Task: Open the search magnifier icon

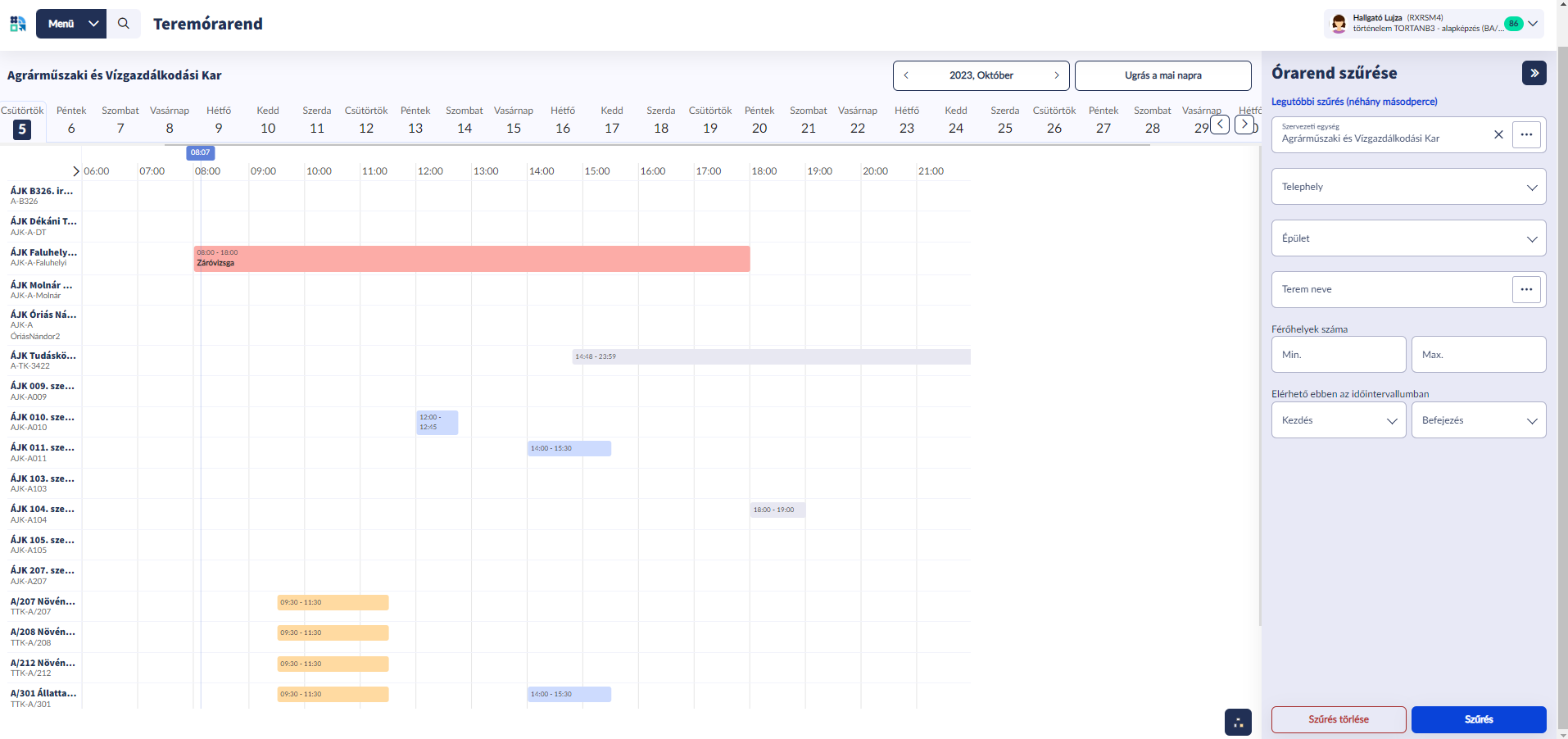Action: click(124, 24)
